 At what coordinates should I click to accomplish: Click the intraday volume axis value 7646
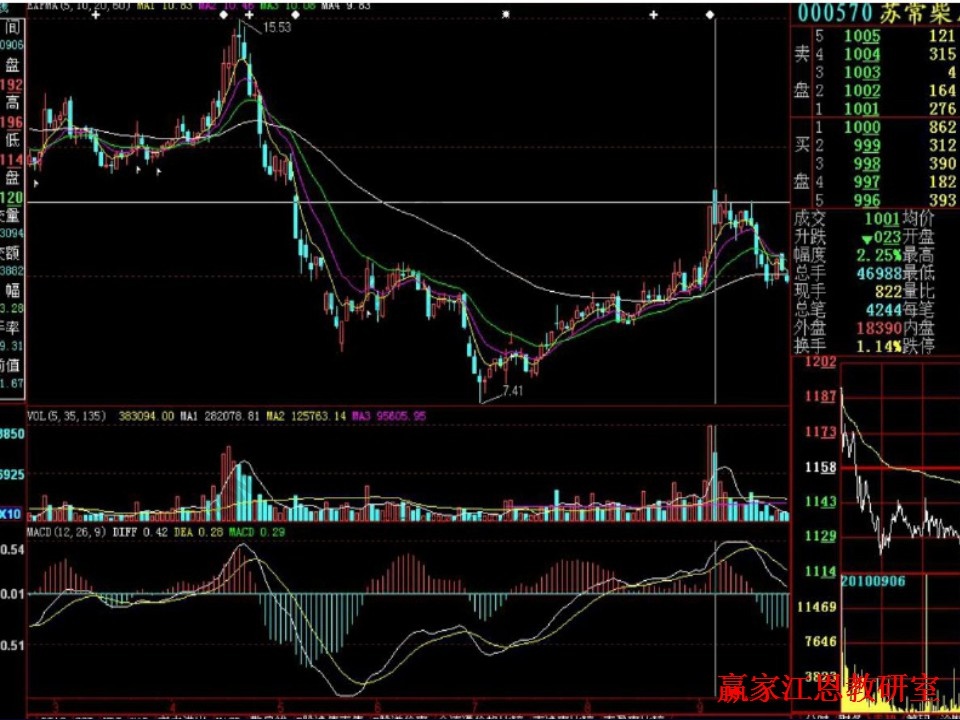821,642
